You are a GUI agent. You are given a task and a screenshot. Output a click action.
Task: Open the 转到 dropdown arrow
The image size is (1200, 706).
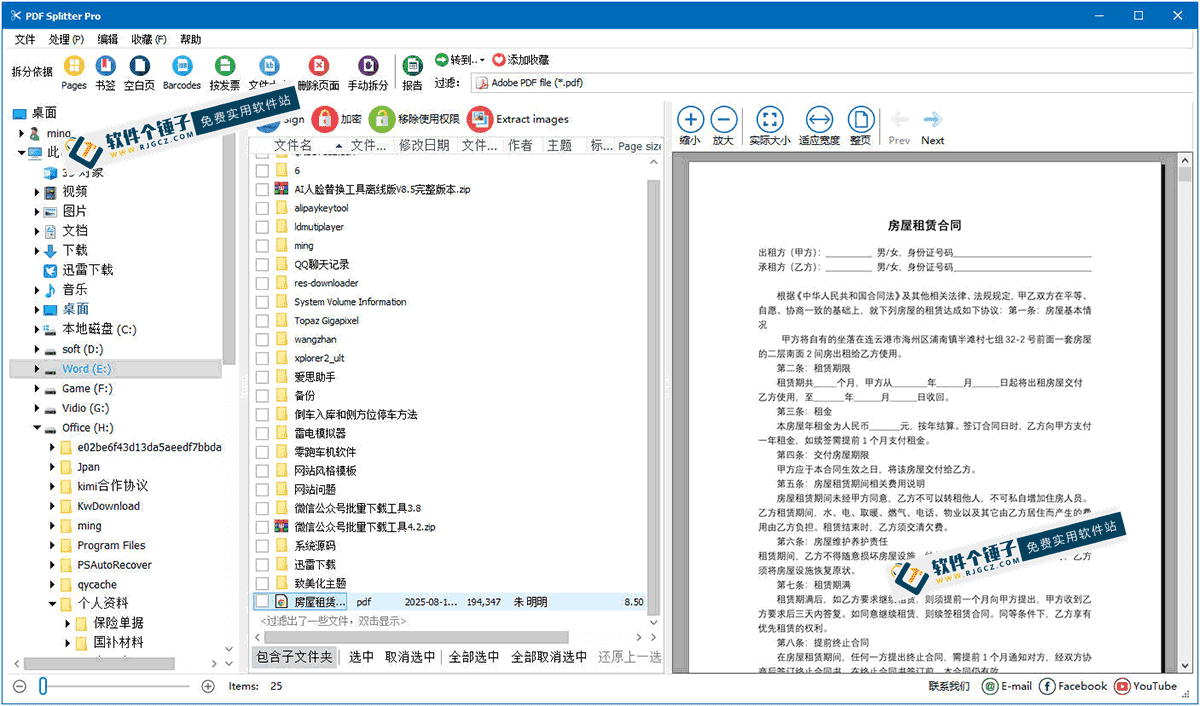pos(482,61)
